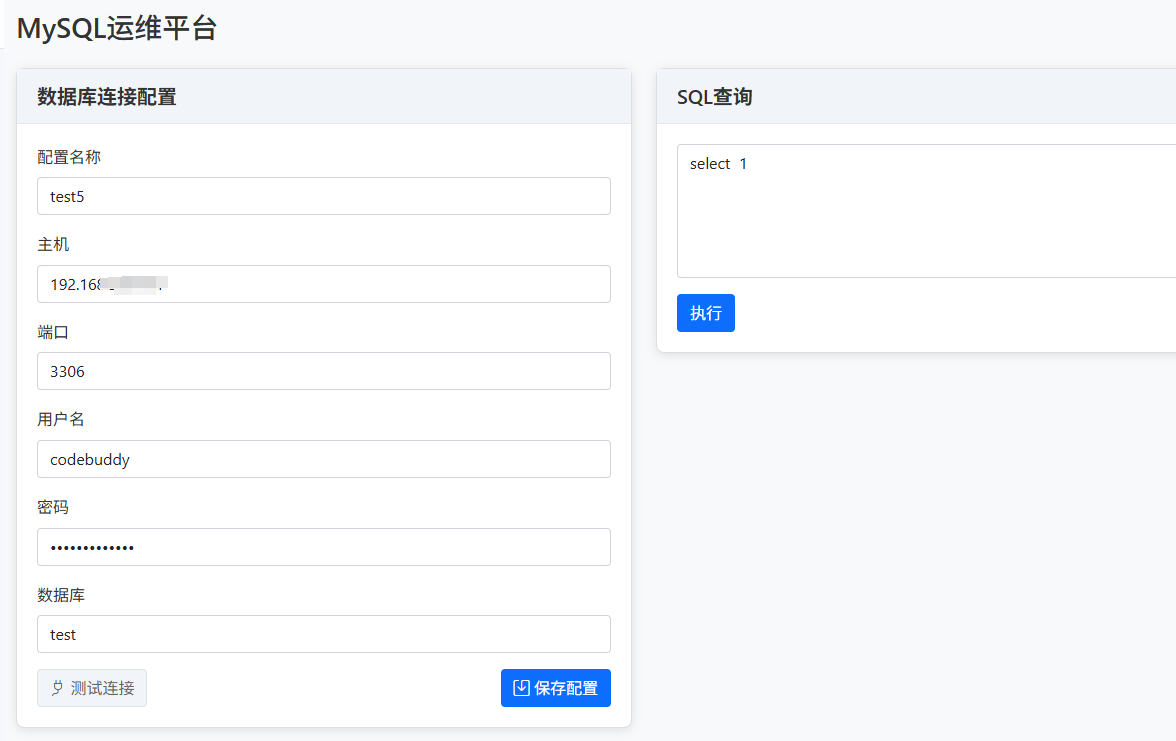1176x741 pixels.
Task: Click inside the SQL query textarea
Action: [x=926, y=211]
